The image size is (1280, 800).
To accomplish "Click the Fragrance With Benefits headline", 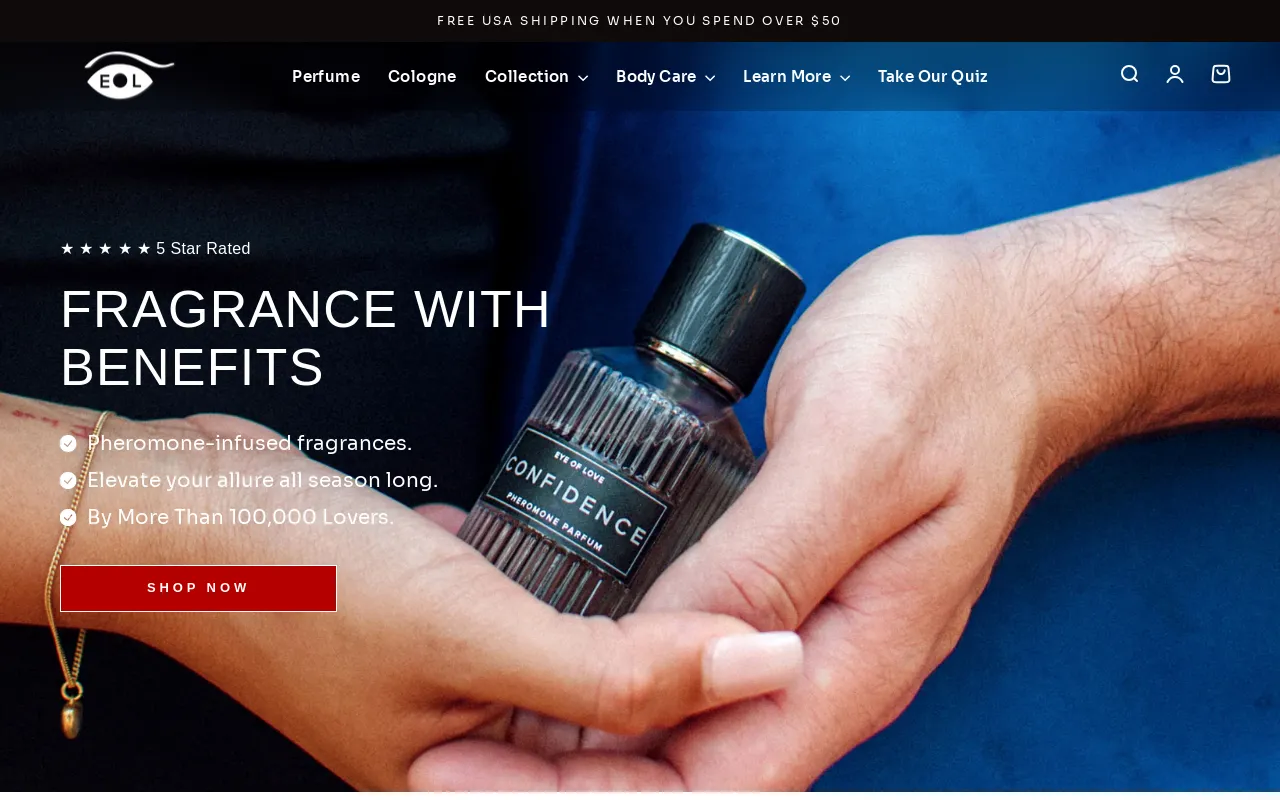I will [x=306, y=338].
